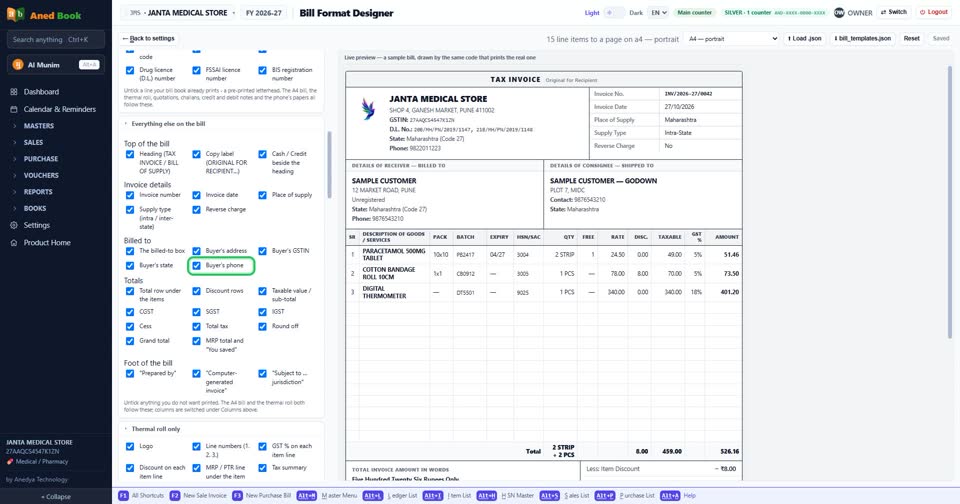Uncheck the Reverse charge checkbox
This screenshot has width=960, height=504.
tap(197, 210)
